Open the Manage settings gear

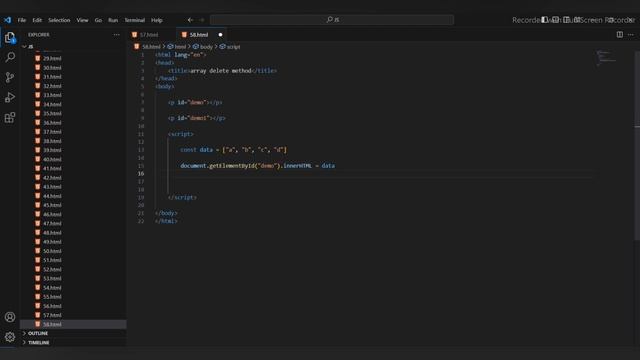pyautogui.click(x=10, y=337)
